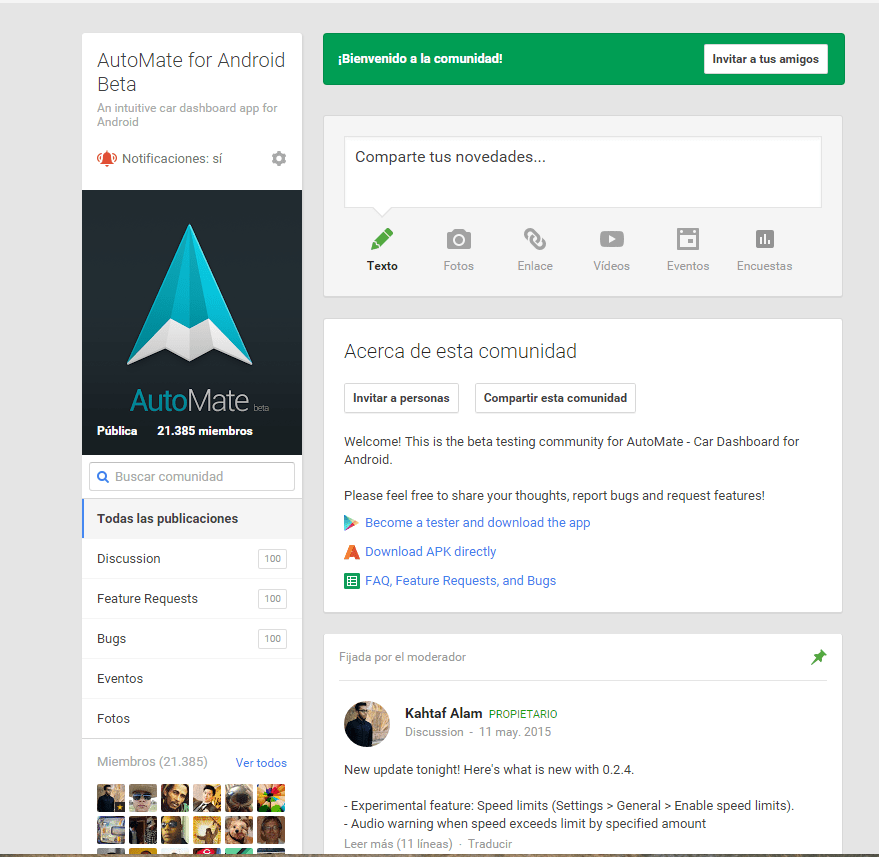Open the Discussion category
This screenshot has width=879, height=857.
[x=192, y=559]
